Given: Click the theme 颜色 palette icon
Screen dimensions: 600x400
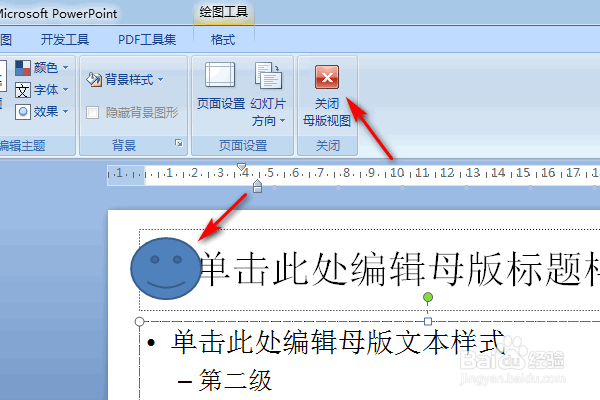Looking at the screenshot, I should coord(23,68).
